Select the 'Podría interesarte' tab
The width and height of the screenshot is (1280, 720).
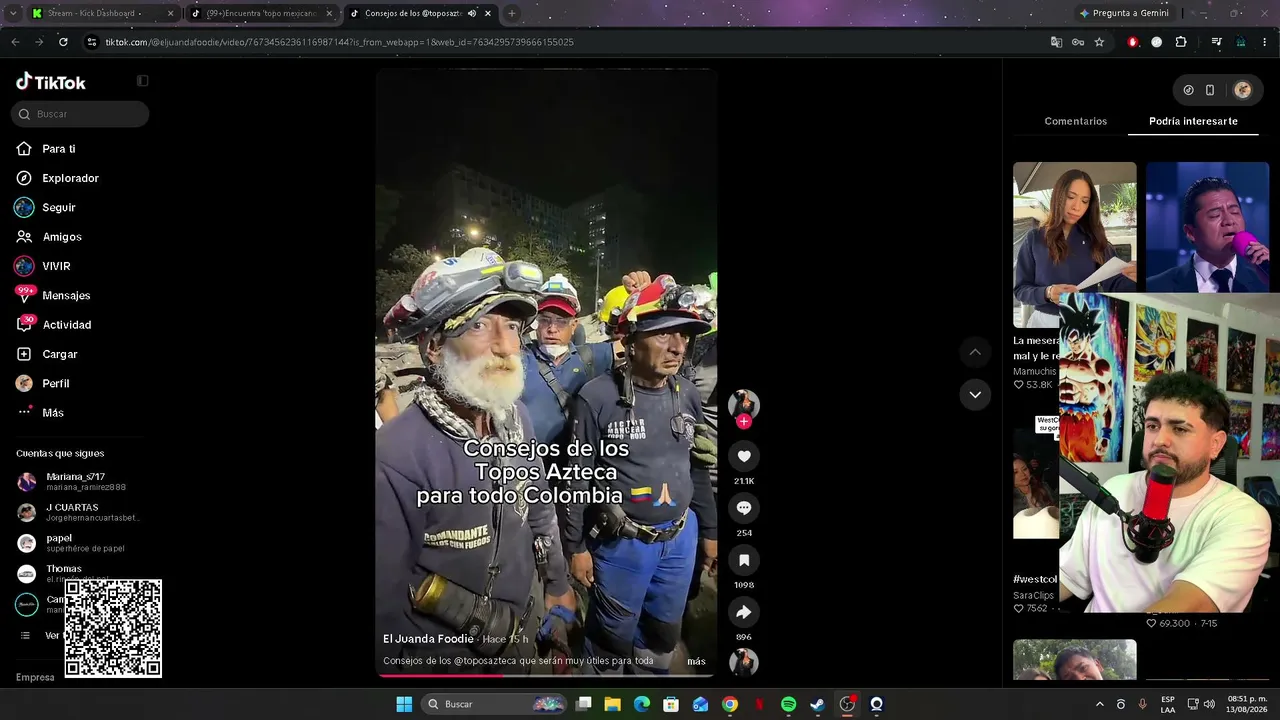point(1193,121)
